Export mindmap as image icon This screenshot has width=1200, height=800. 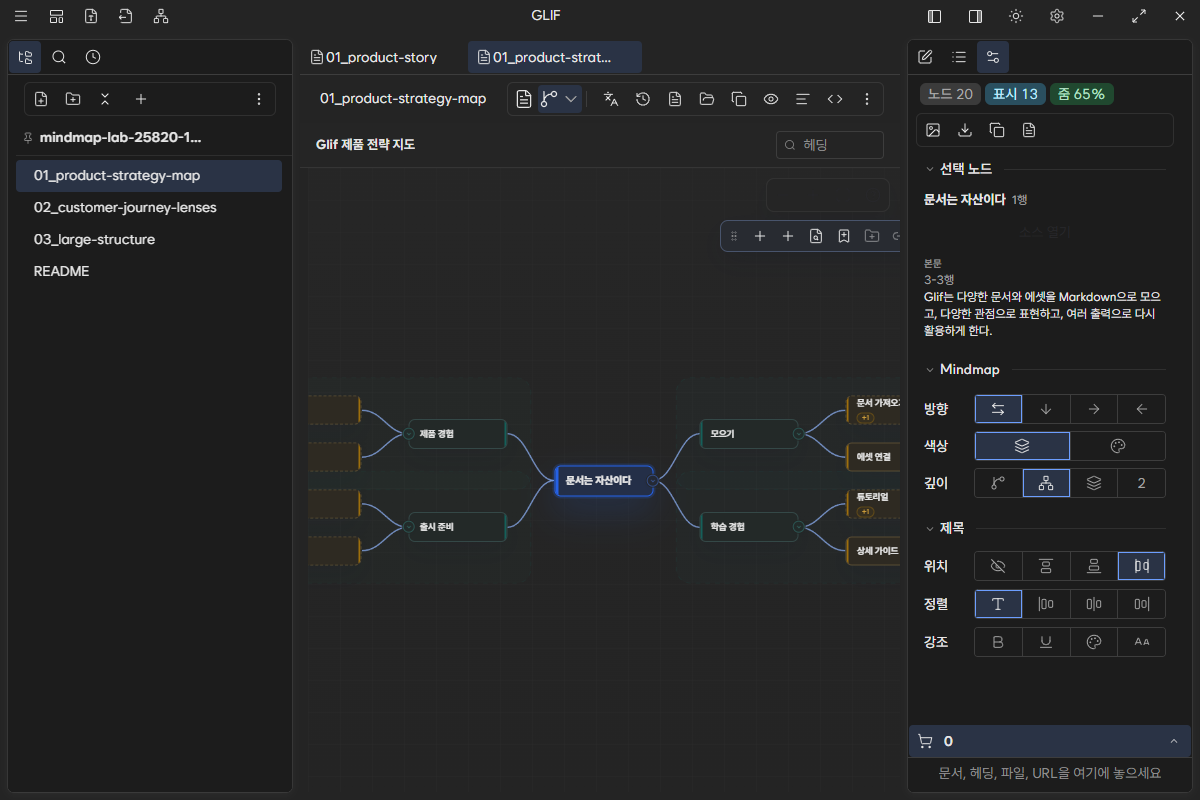(933, 130)
